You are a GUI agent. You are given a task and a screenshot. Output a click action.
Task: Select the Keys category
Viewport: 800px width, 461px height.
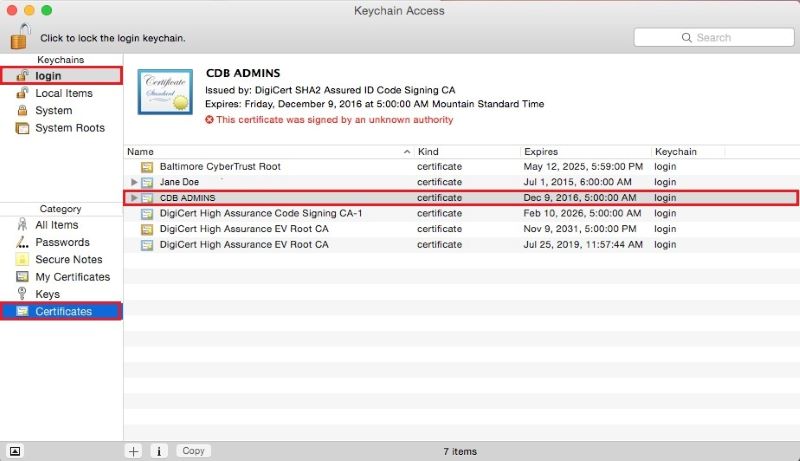(x=47, y=294)
